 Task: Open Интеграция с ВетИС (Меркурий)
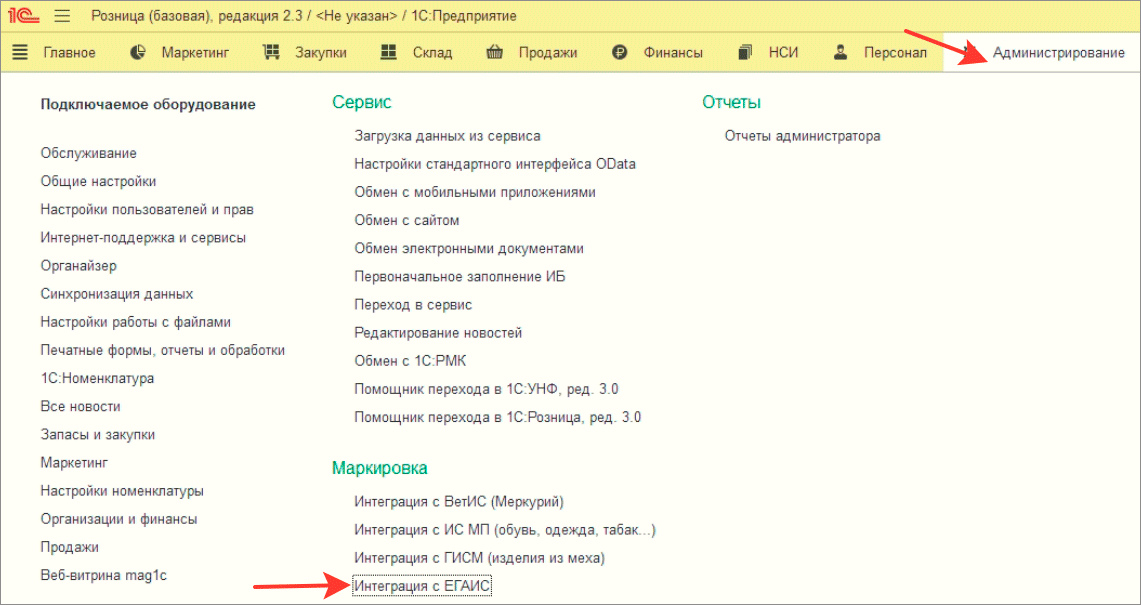pyautogui.click(x=459, y=502)
